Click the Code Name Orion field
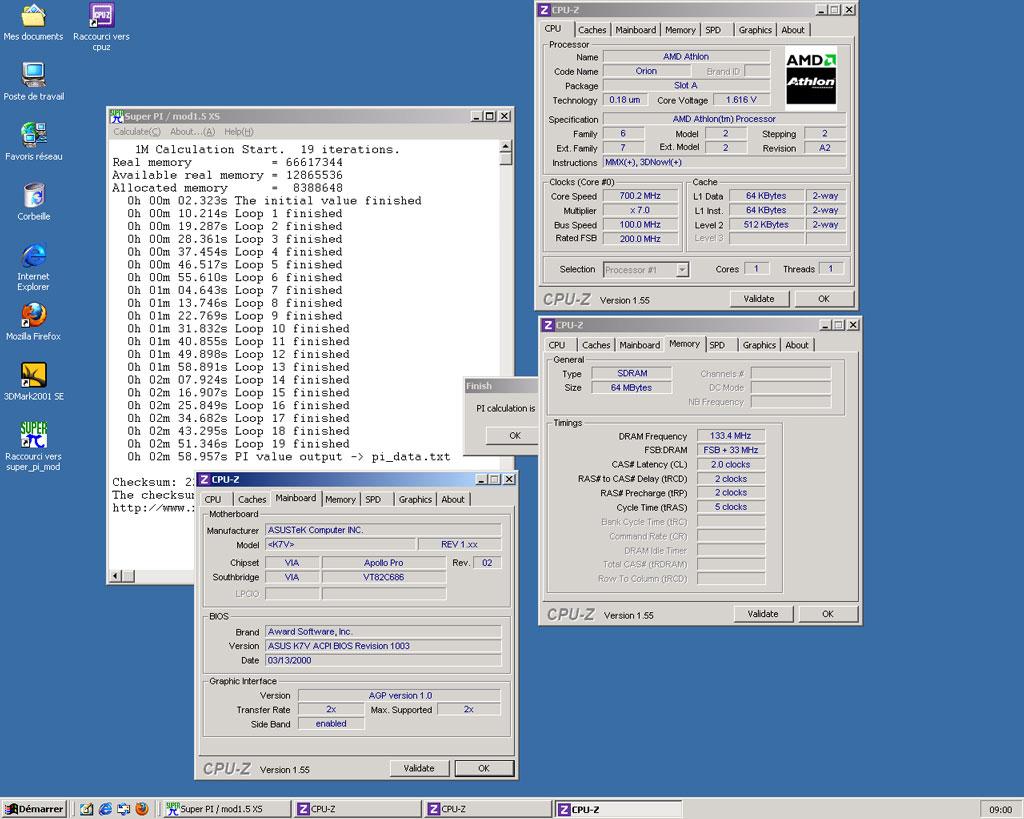 click(x=646, y=71)
